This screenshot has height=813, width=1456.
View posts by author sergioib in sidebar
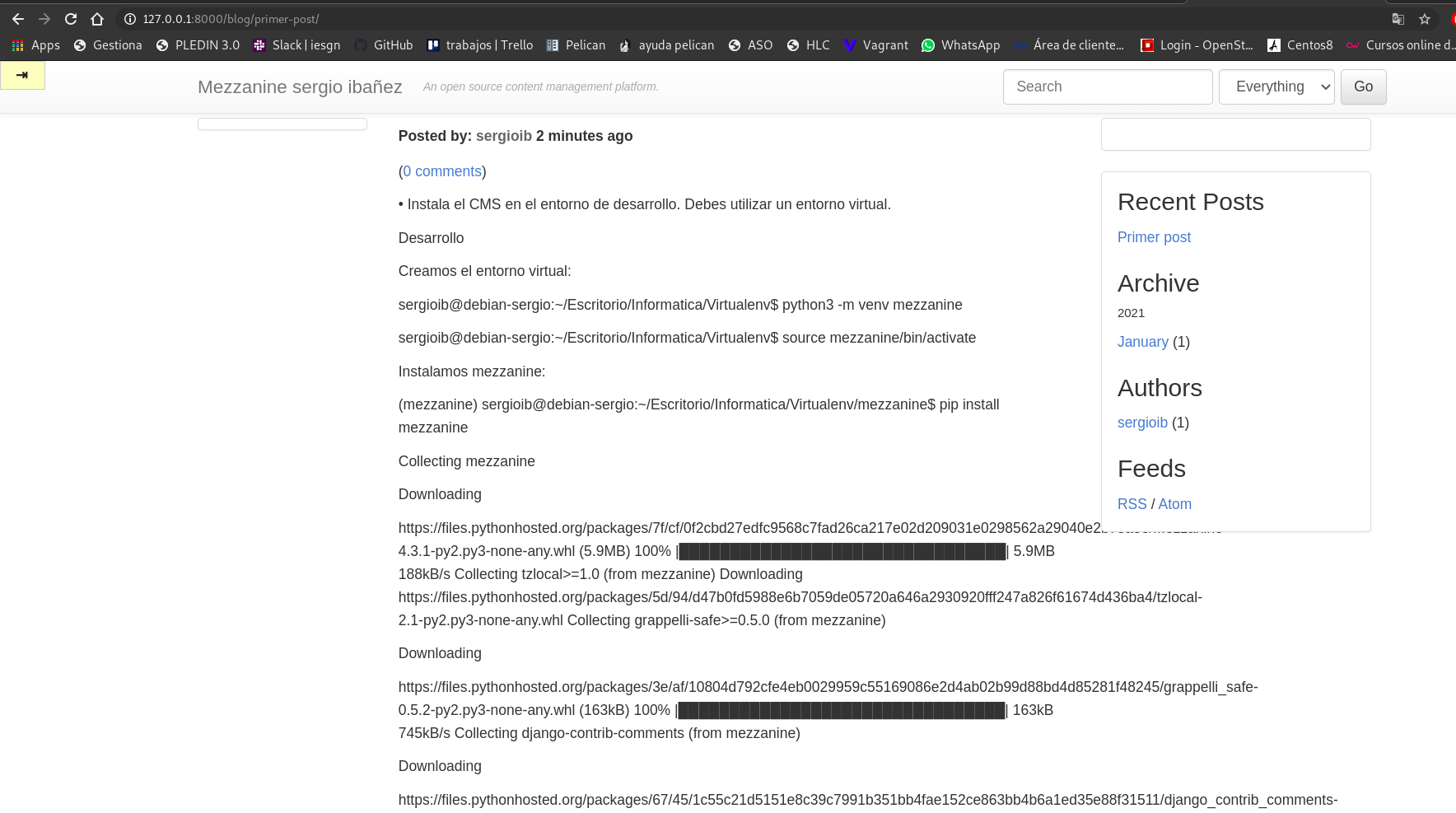(x=1142, y=423)
